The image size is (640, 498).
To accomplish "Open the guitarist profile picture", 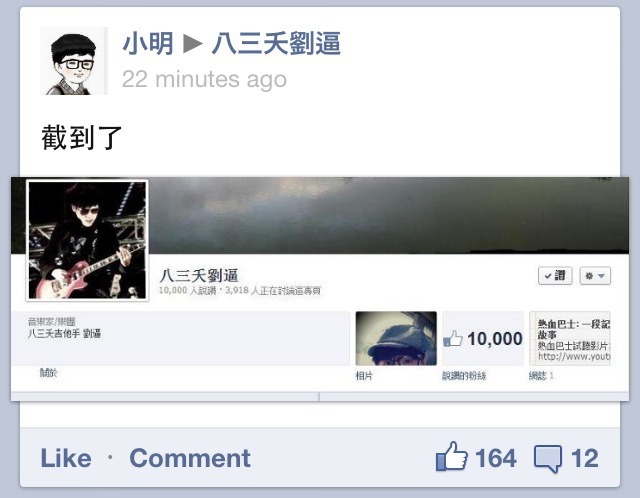I will pos(87,240).
